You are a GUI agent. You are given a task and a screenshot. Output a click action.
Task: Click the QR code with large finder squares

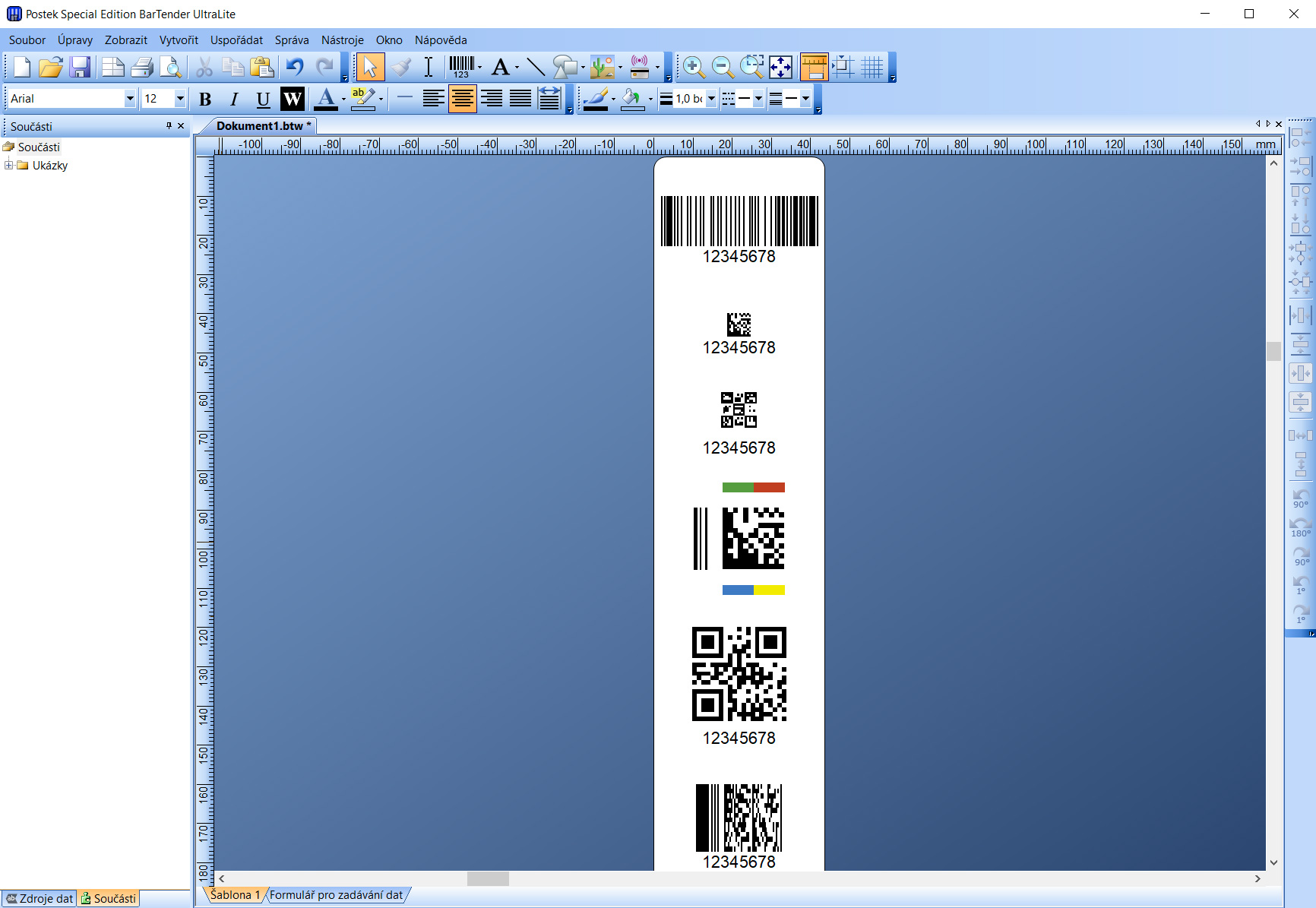(739, 674)
